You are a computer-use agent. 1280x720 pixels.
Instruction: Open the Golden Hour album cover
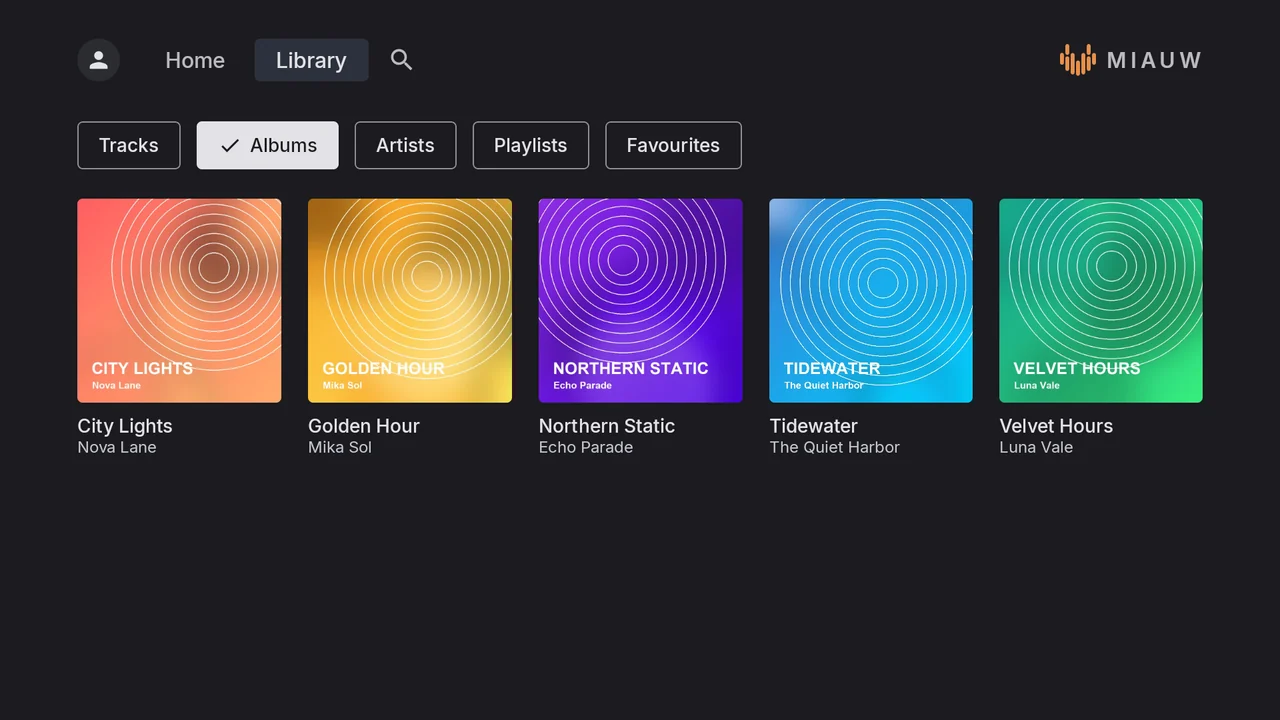pyautogui.click(x=410, y=300)
